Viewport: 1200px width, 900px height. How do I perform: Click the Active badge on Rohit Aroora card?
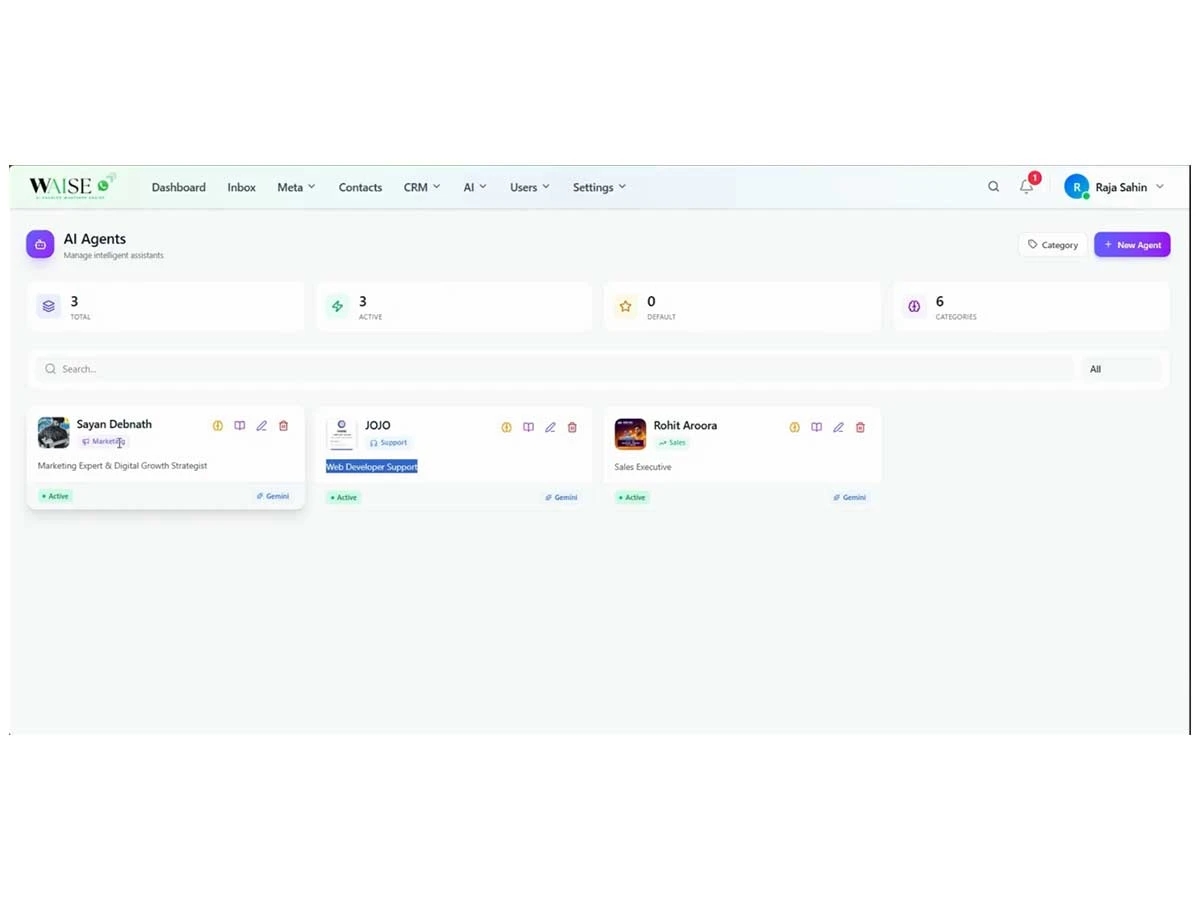tap(632, 497)
